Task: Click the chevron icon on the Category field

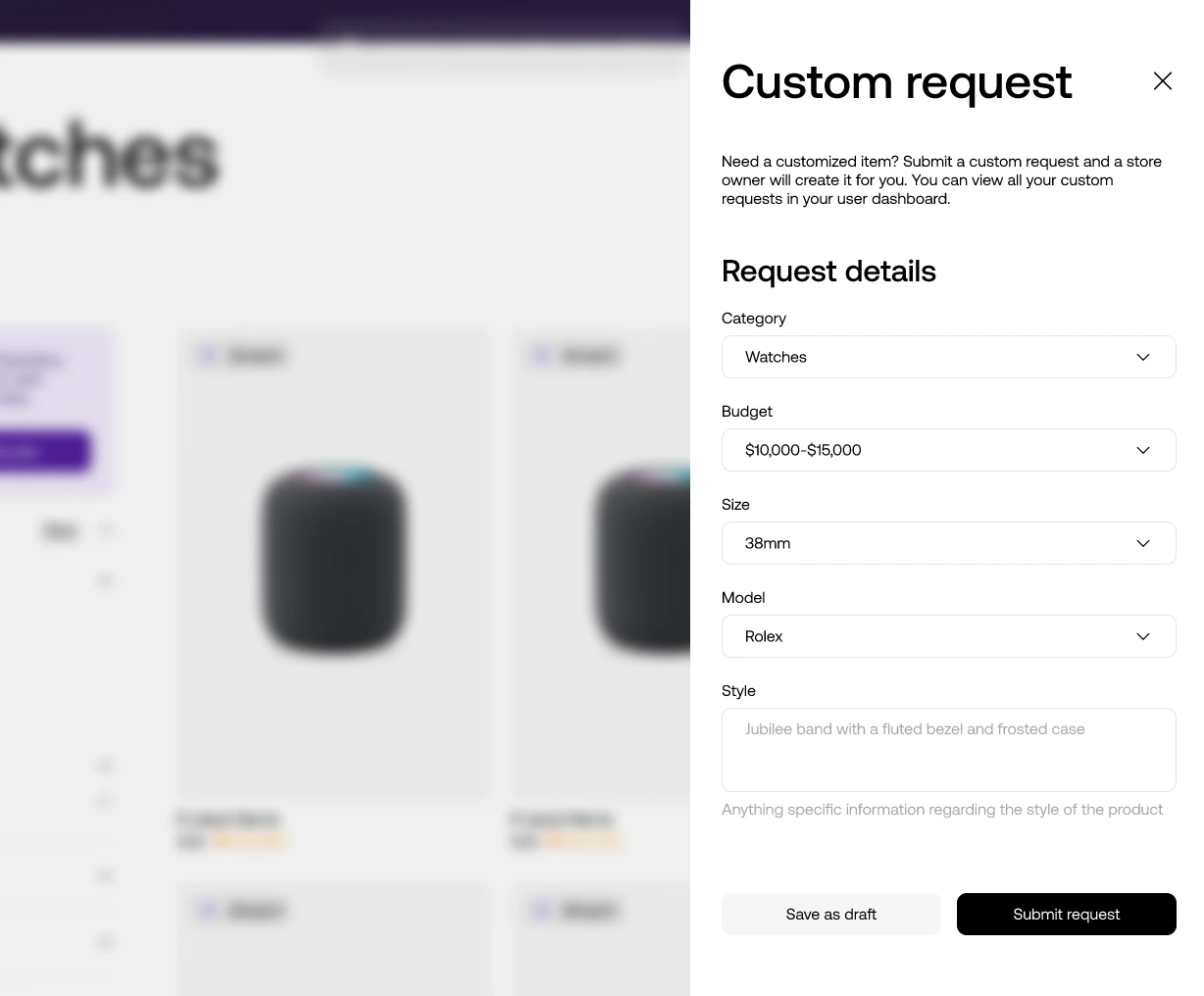Action: pos(1143,357)
